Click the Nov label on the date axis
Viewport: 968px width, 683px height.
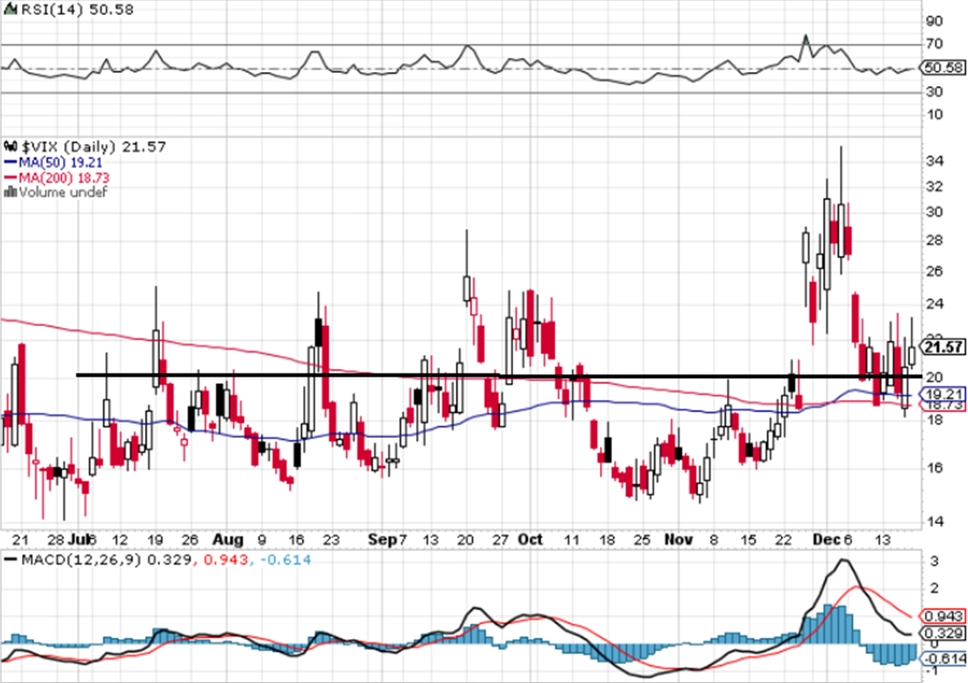click(x=678, y=539)
